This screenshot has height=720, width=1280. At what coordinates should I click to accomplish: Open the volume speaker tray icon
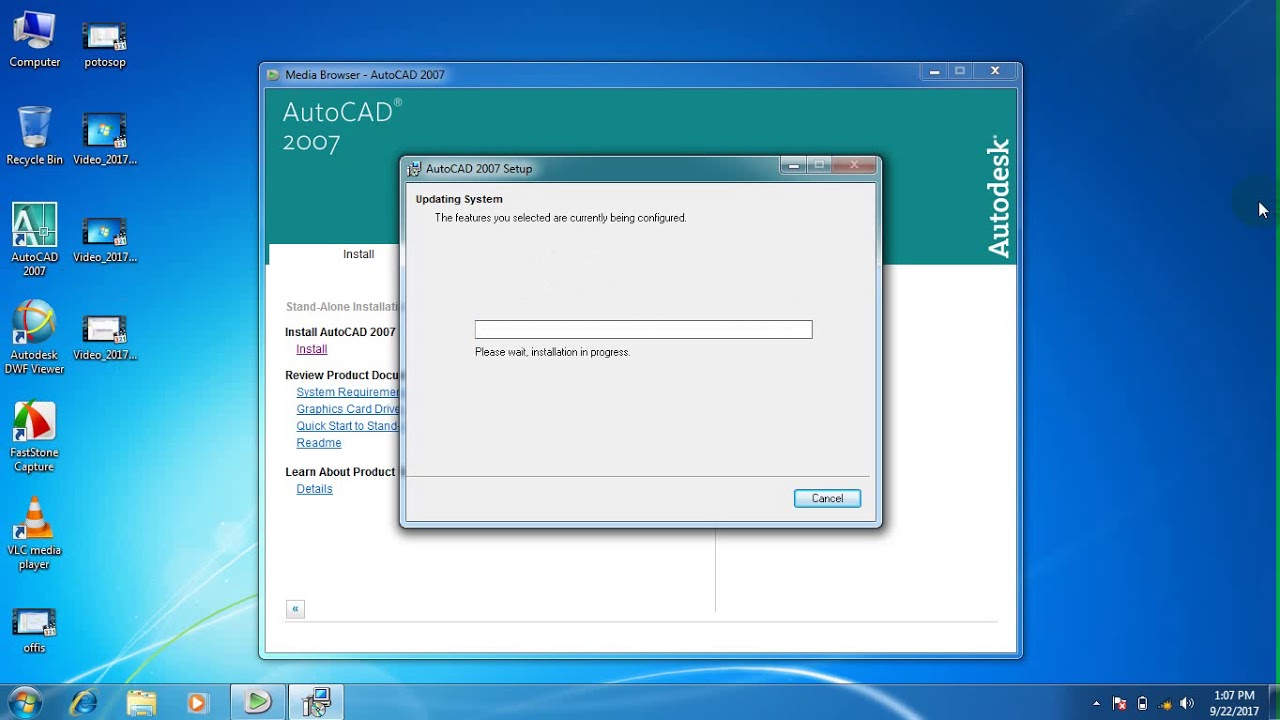1187,704
